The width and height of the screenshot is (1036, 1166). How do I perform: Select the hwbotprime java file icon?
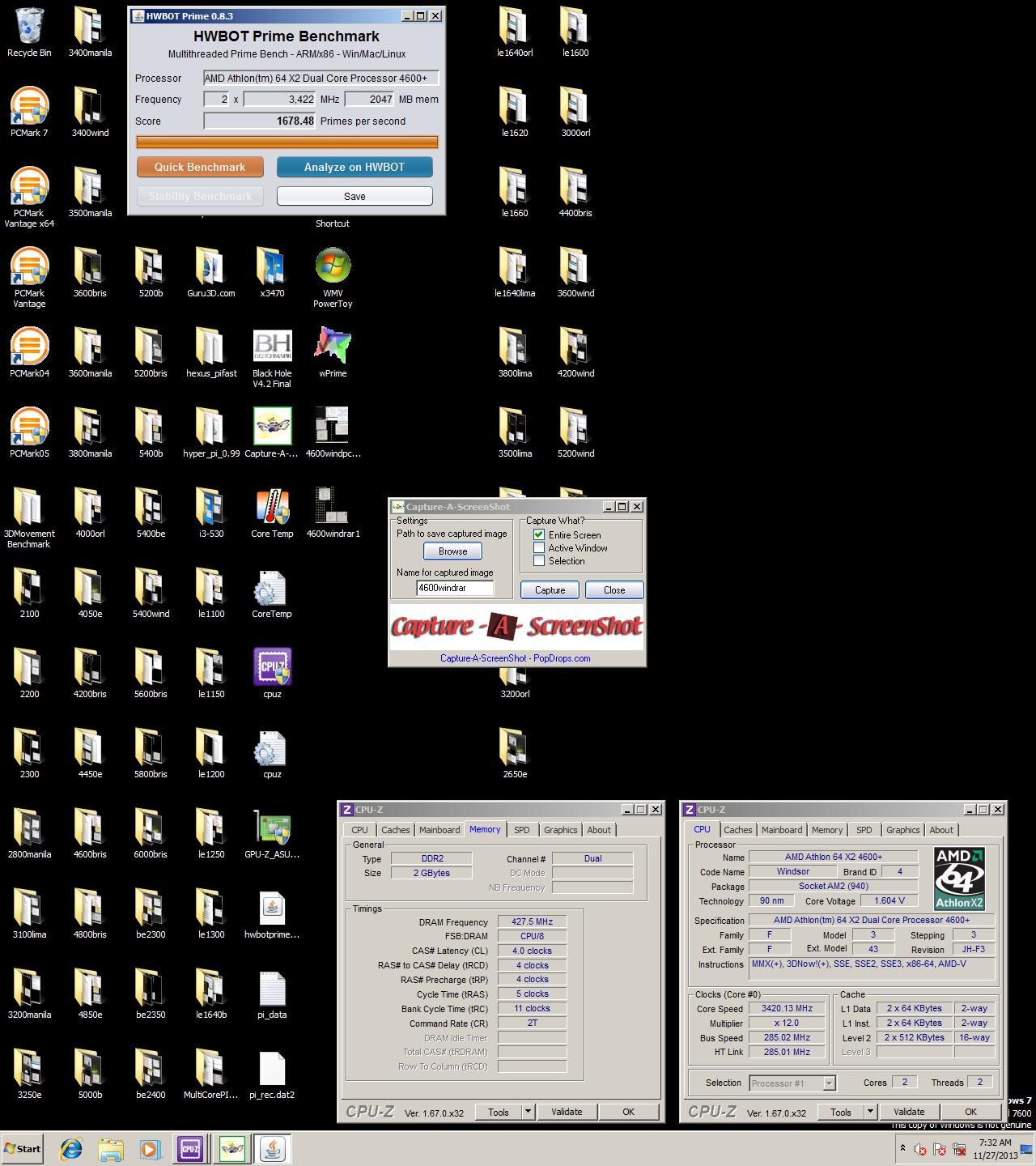(272, 909)
